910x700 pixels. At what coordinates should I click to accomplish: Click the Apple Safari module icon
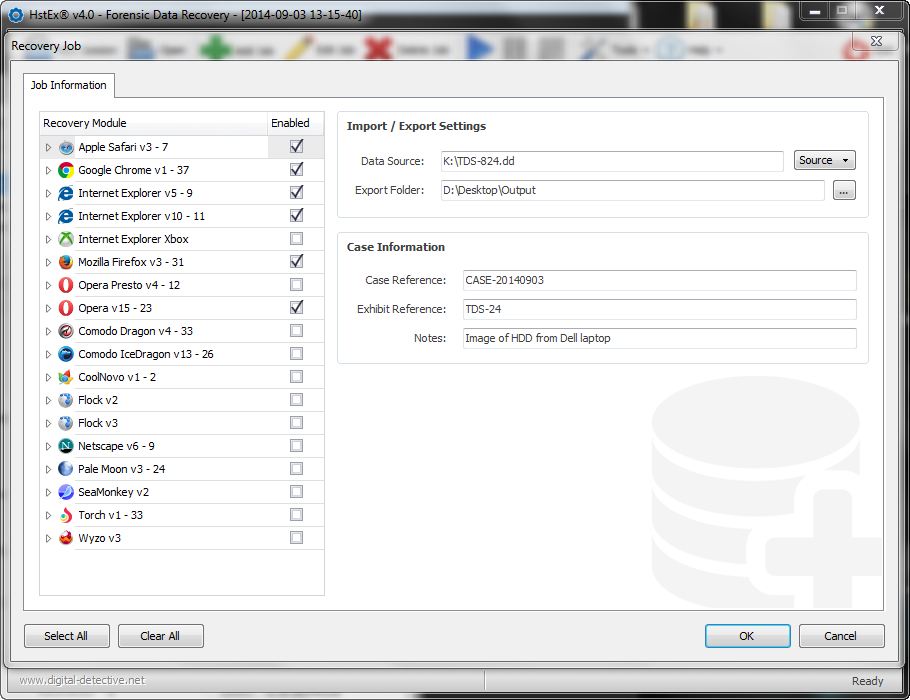(66, 147)
